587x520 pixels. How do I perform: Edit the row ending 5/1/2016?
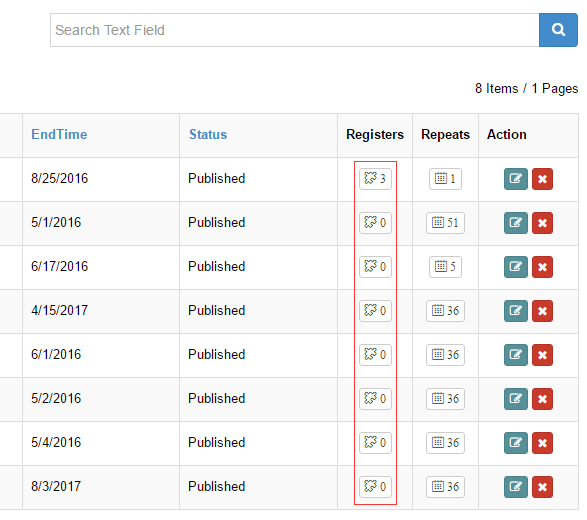515,223
